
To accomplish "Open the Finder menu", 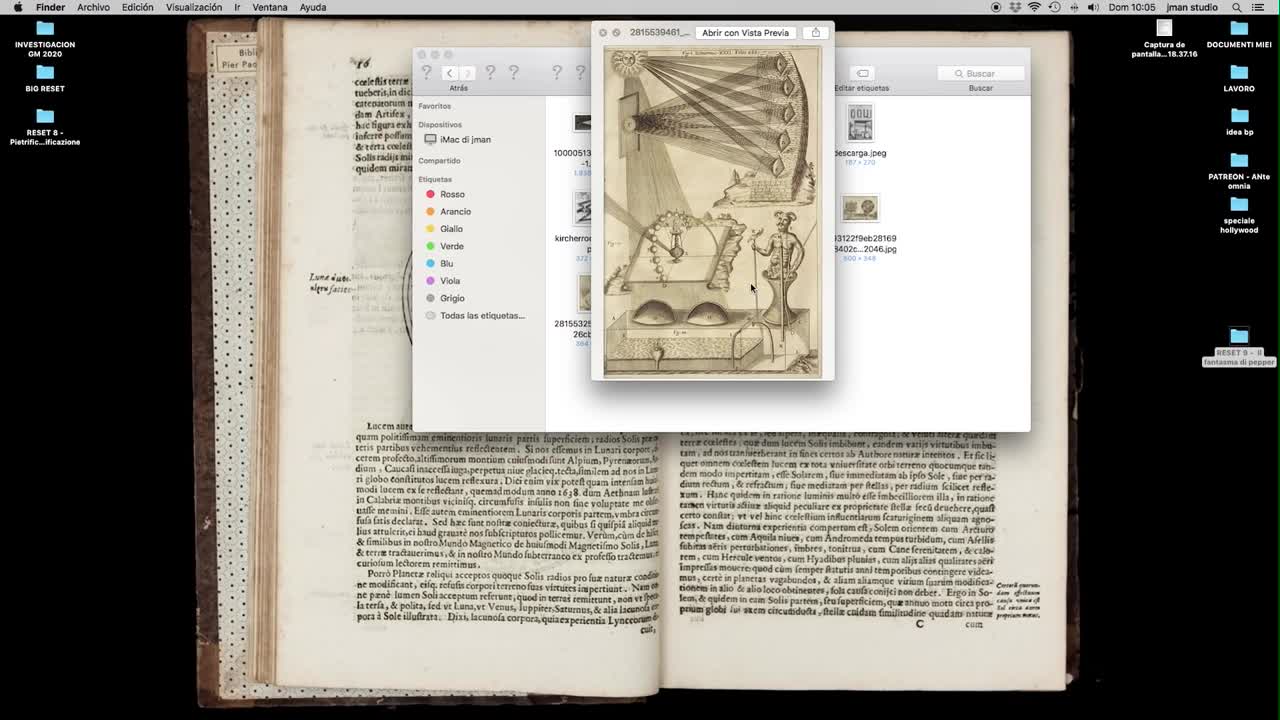I will [50, 7].
